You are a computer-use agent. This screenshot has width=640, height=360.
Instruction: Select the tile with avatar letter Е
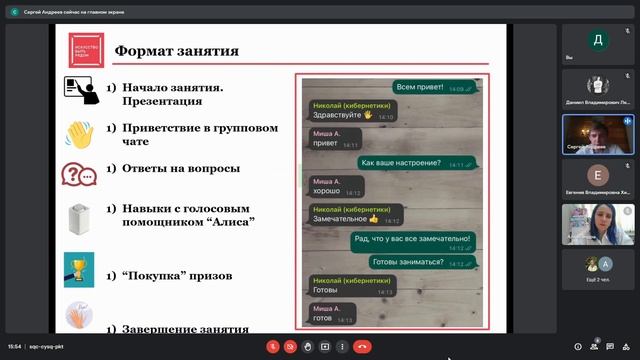[598, 179]
